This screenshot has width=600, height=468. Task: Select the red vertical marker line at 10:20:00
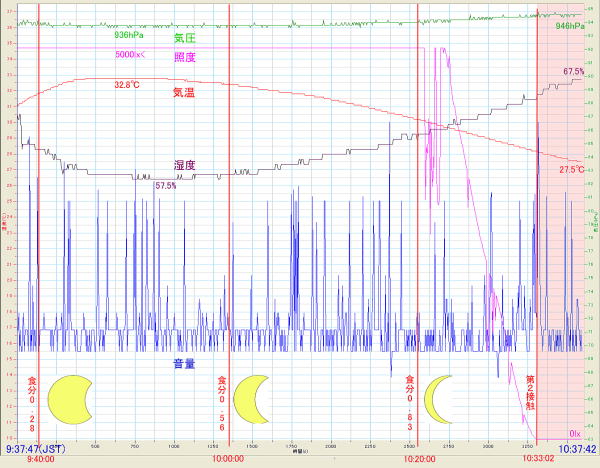click(418, 250)
